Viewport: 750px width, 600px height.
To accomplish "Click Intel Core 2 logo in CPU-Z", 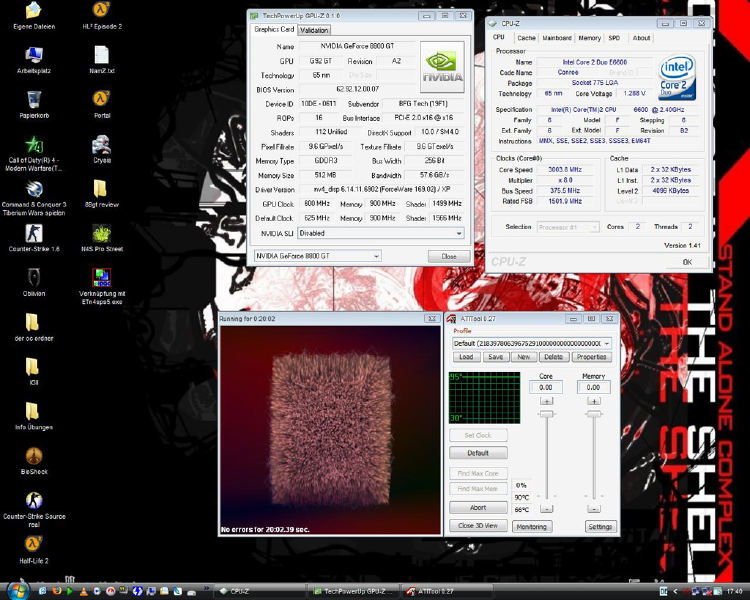I will [x=677, y=78].
